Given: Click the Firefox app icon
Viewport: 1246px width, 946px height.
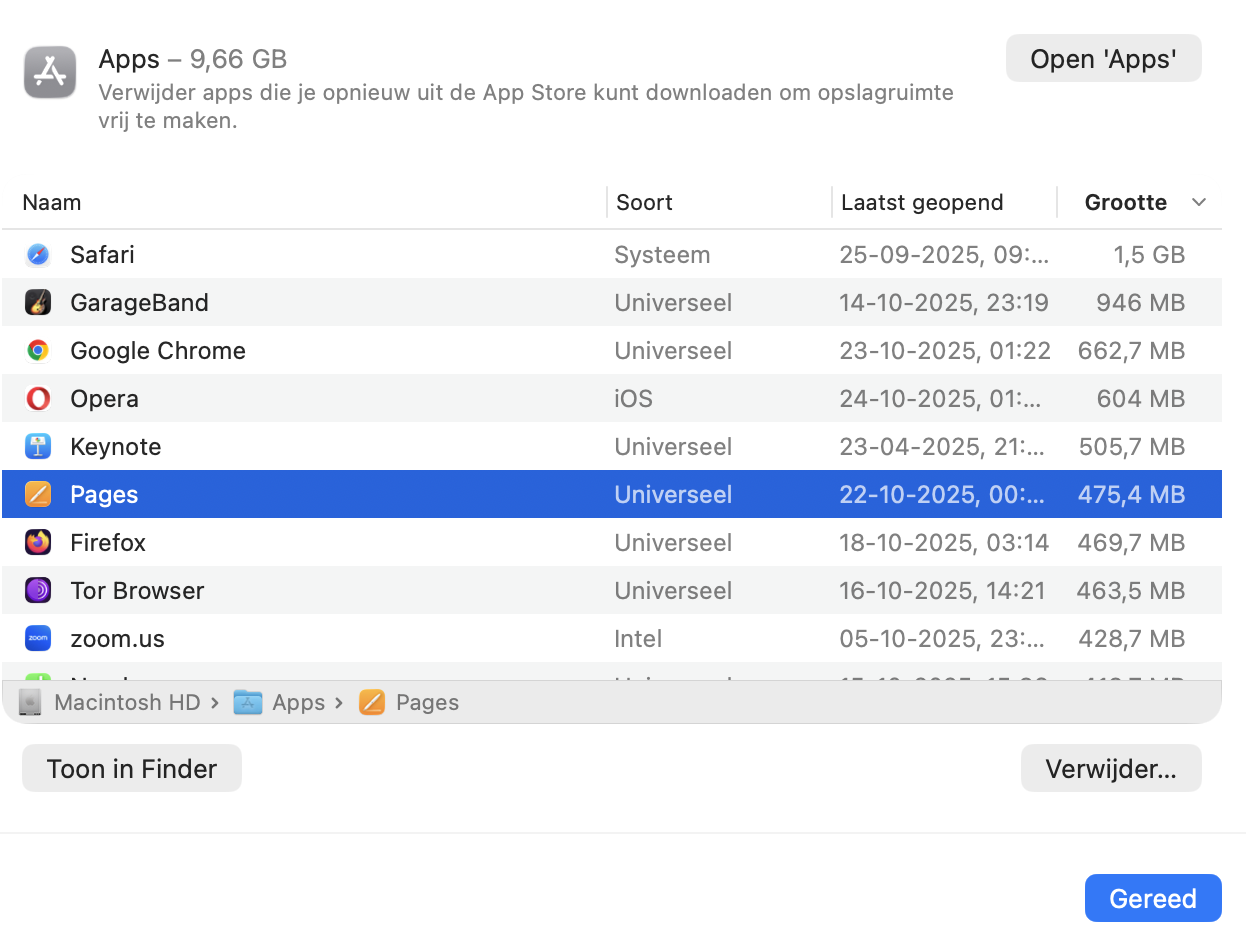Looking at the screenshot, I should click(x=37, y=542).
